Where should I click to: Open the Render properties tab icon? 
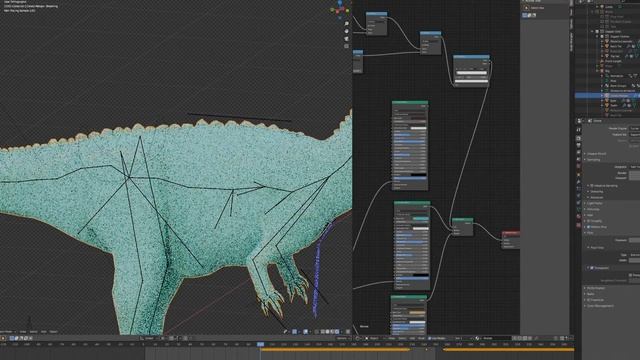(x=579, y=139)
